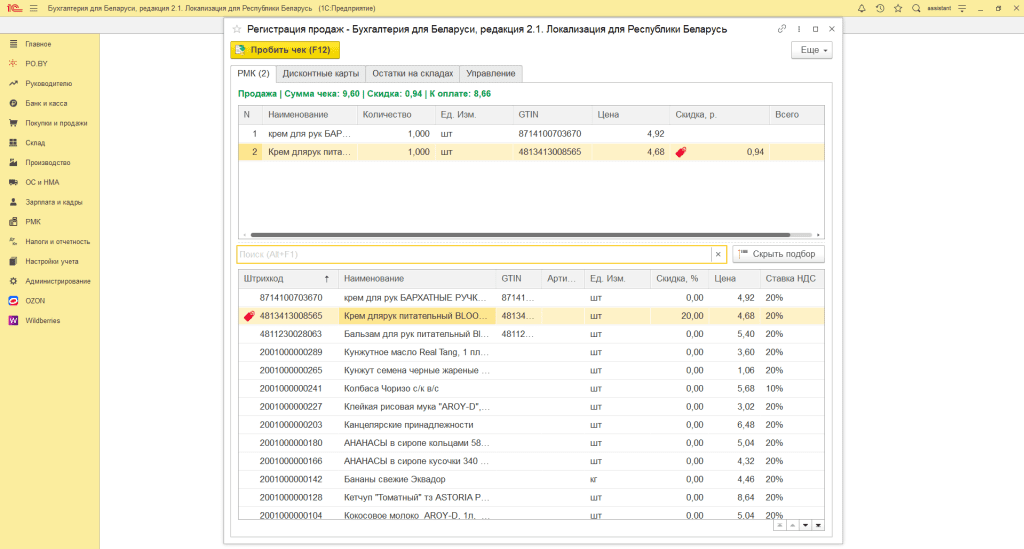Click the discount tag icon in receipt row 2

coord(680,152)
